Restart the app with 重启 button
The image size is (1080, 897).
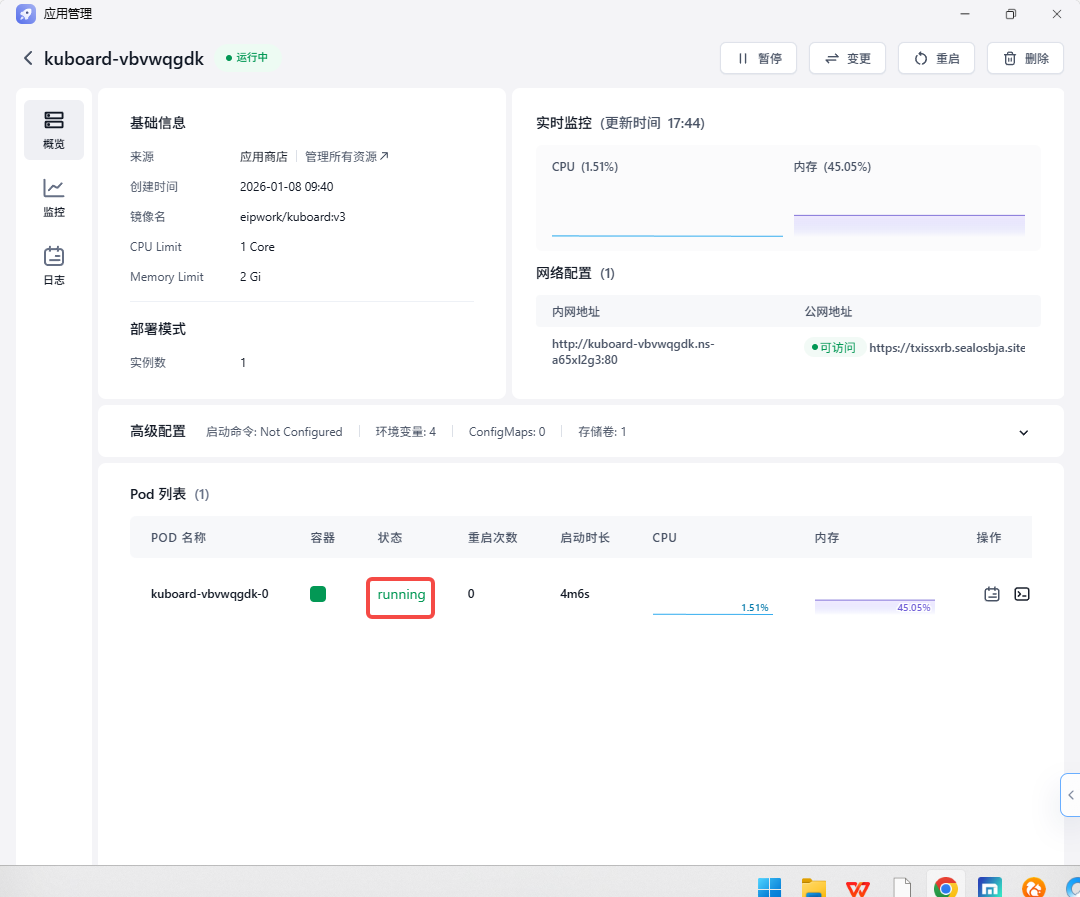(936, 59)
